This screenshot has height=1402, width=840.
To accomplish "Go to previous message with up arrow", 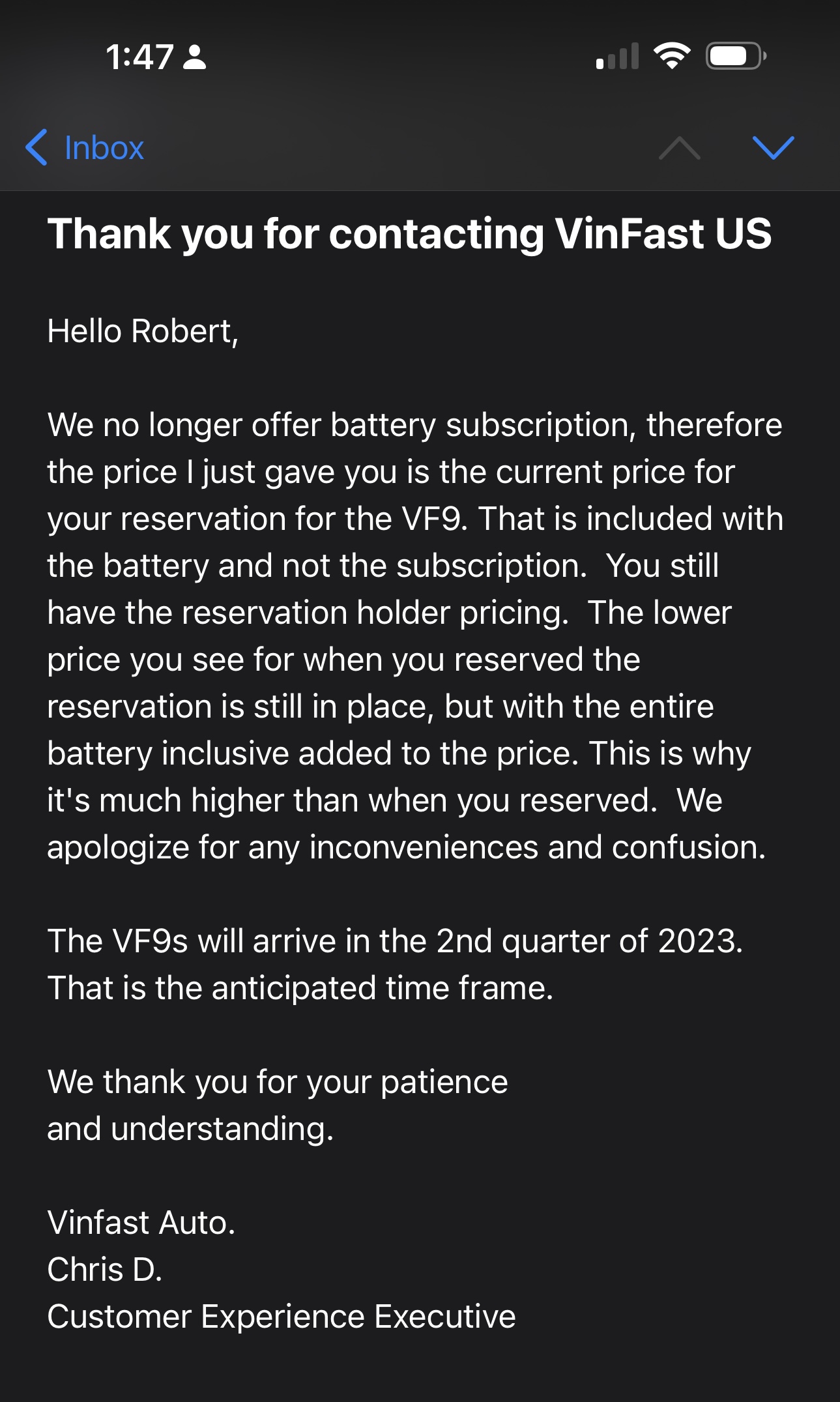I will pyautogui.click(x=679, y=148).
